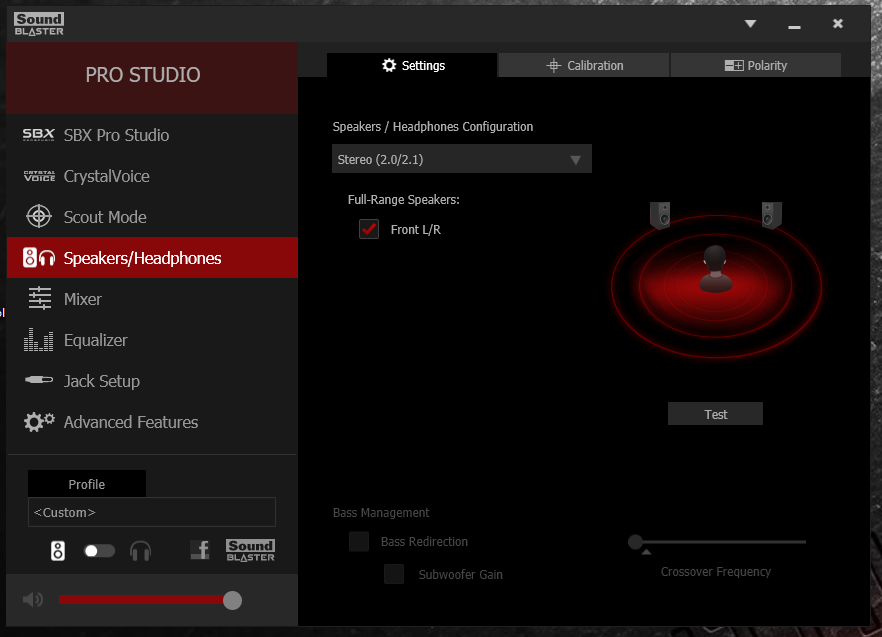Viewport: 882px width, 637px height.
Task: Click the Scout Mode crosshair icon
Action: (39, 217)
